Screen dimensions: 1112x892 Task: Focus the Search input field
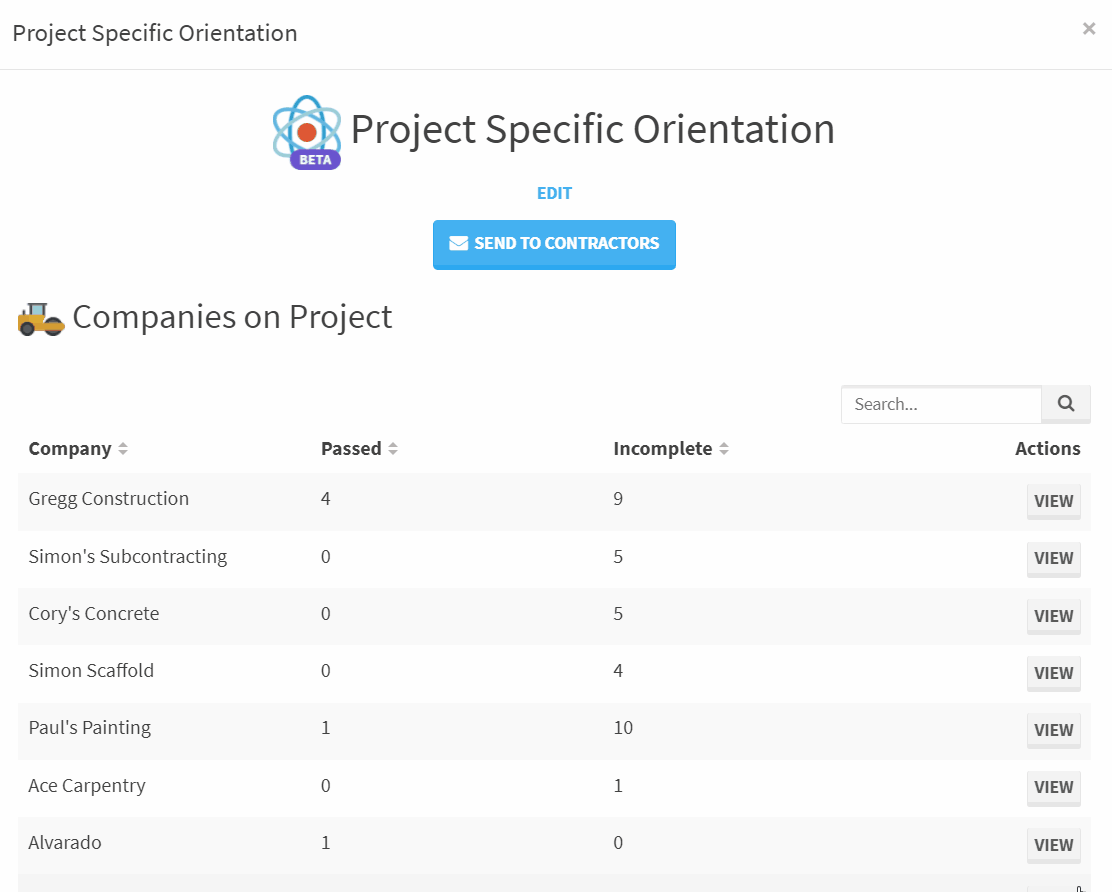941,404
